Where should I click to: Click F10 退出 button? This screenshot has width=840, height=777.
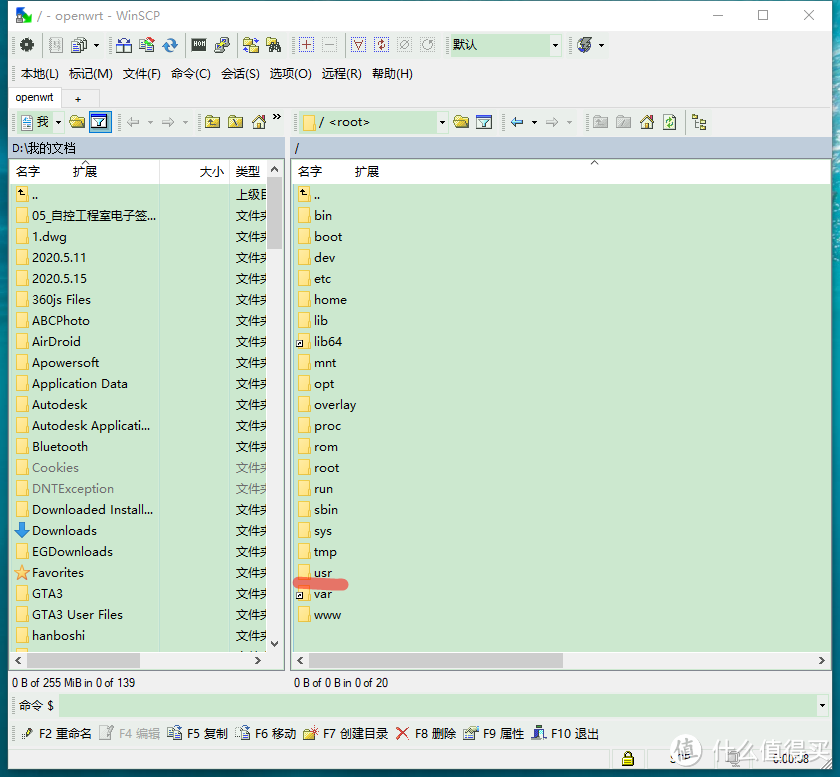(565, 733)
